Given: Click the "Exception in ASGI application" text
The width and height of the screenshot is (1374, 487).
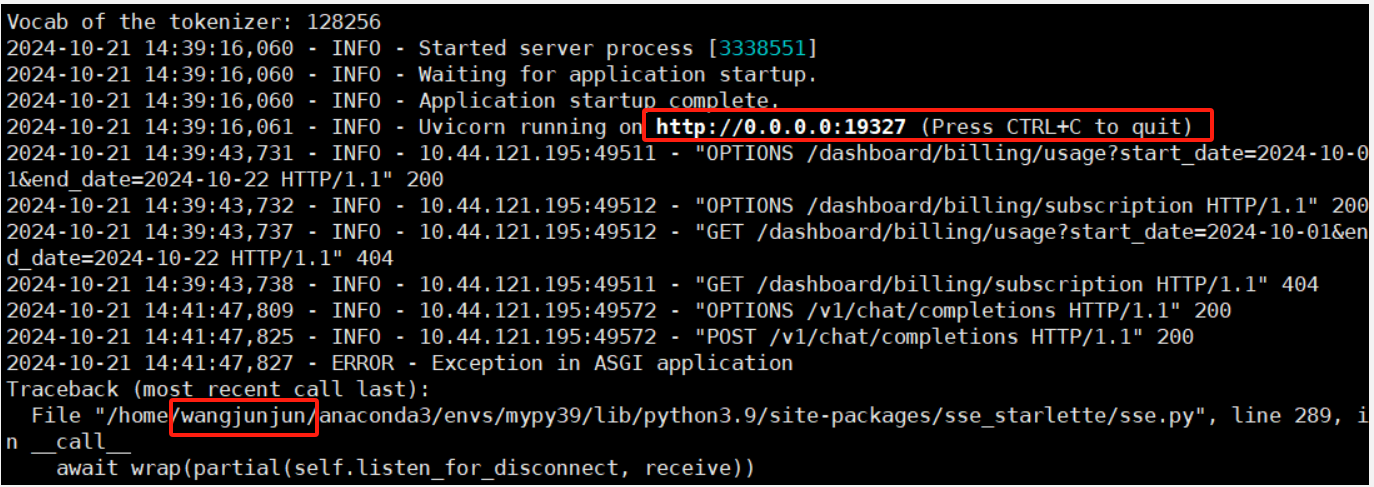Looking at the screenshot, I should pyautogui.click(x=612, y=363).
